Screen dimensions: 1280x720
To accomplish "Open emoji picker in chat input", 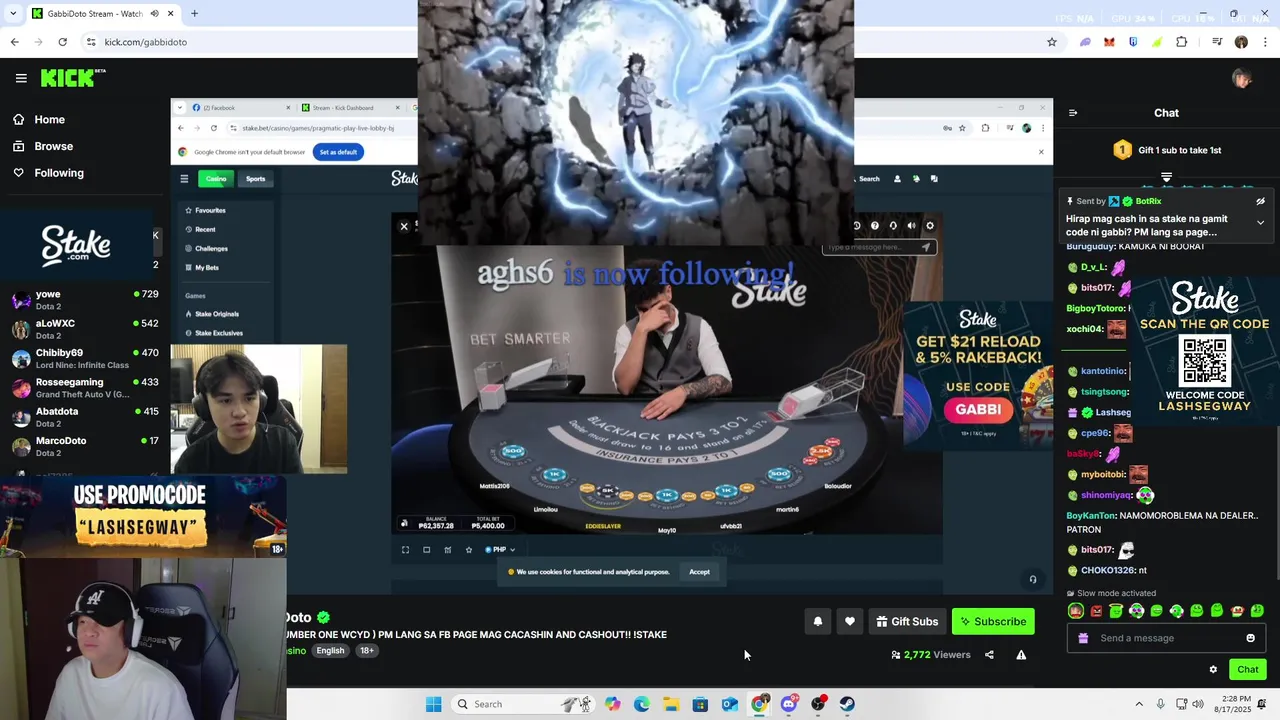I will pyautogui.click(x=1250, y=638).
